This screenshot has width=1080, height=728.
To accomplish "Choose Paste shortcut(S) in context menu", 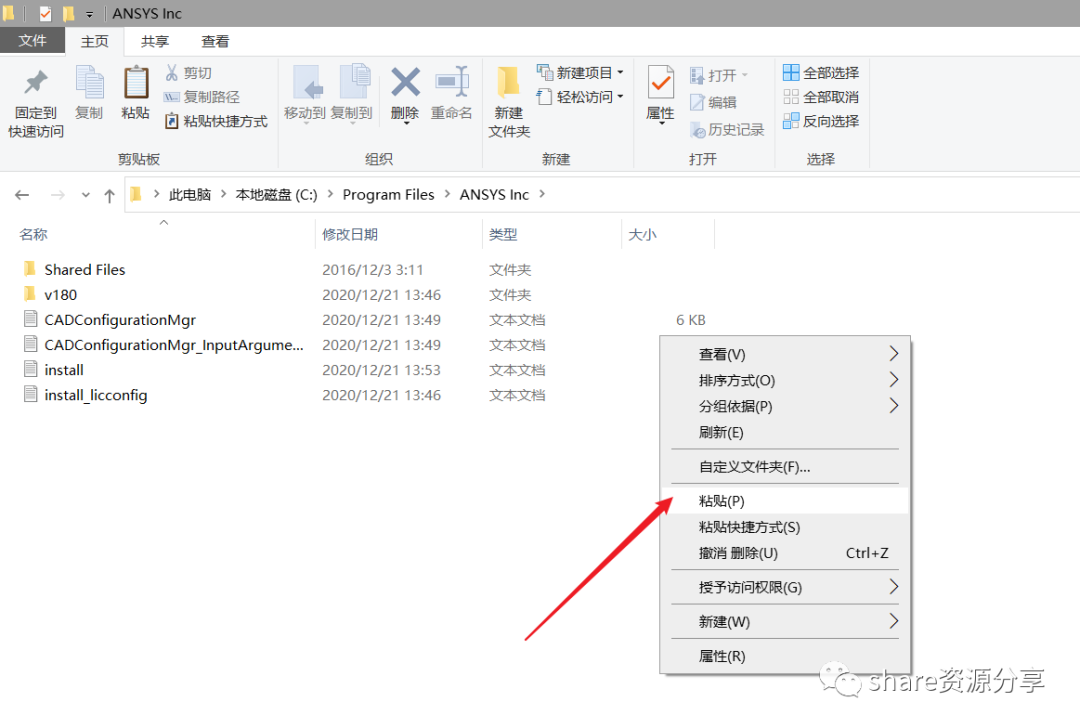I will 785,527.
